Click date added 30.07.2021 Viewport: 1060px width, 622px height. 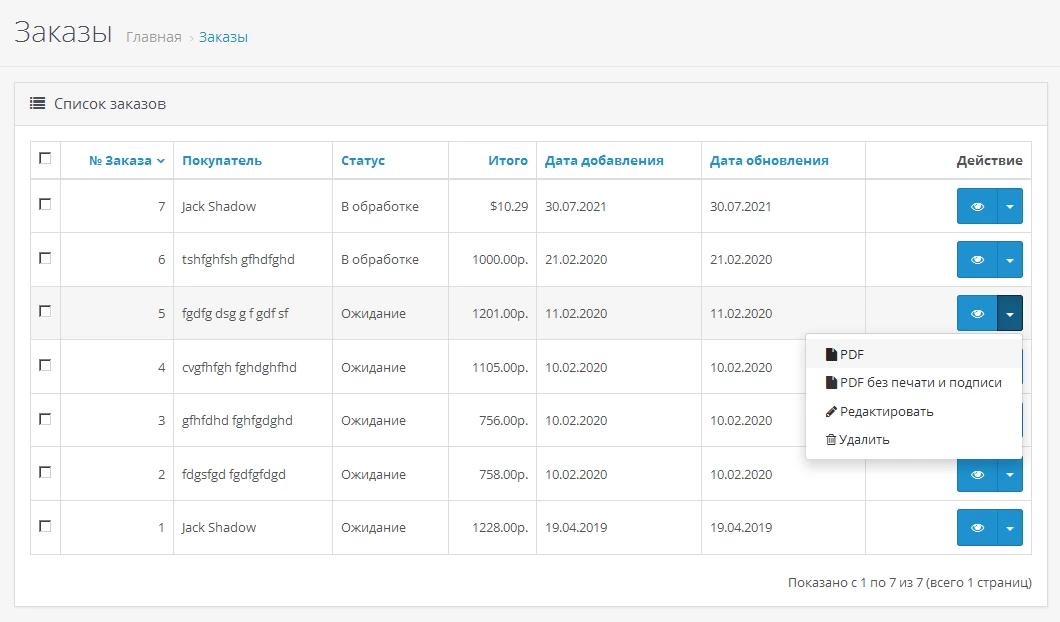point(576,206)
